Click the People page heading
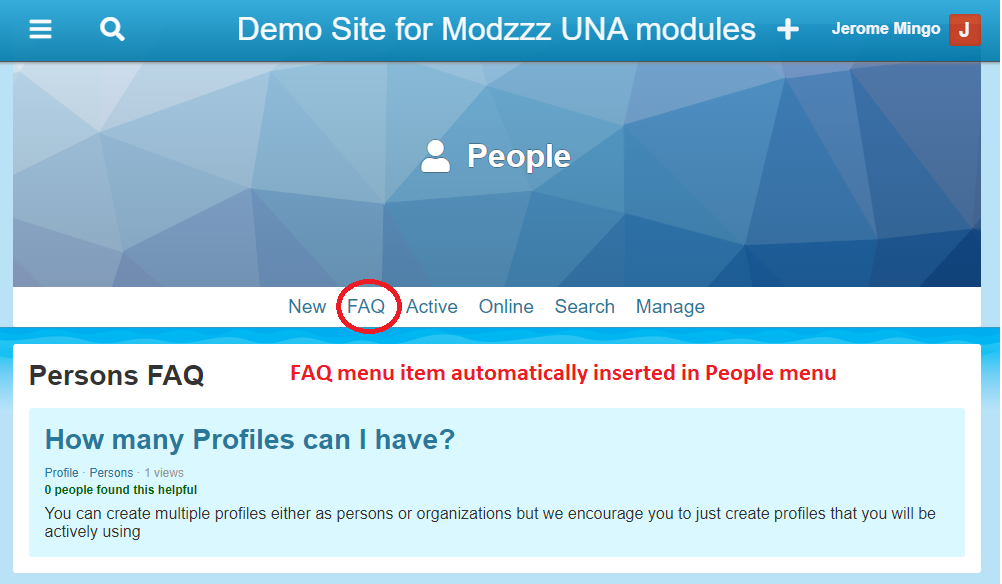The height and width of the screenshot is (584, 1002). (518, 156)
